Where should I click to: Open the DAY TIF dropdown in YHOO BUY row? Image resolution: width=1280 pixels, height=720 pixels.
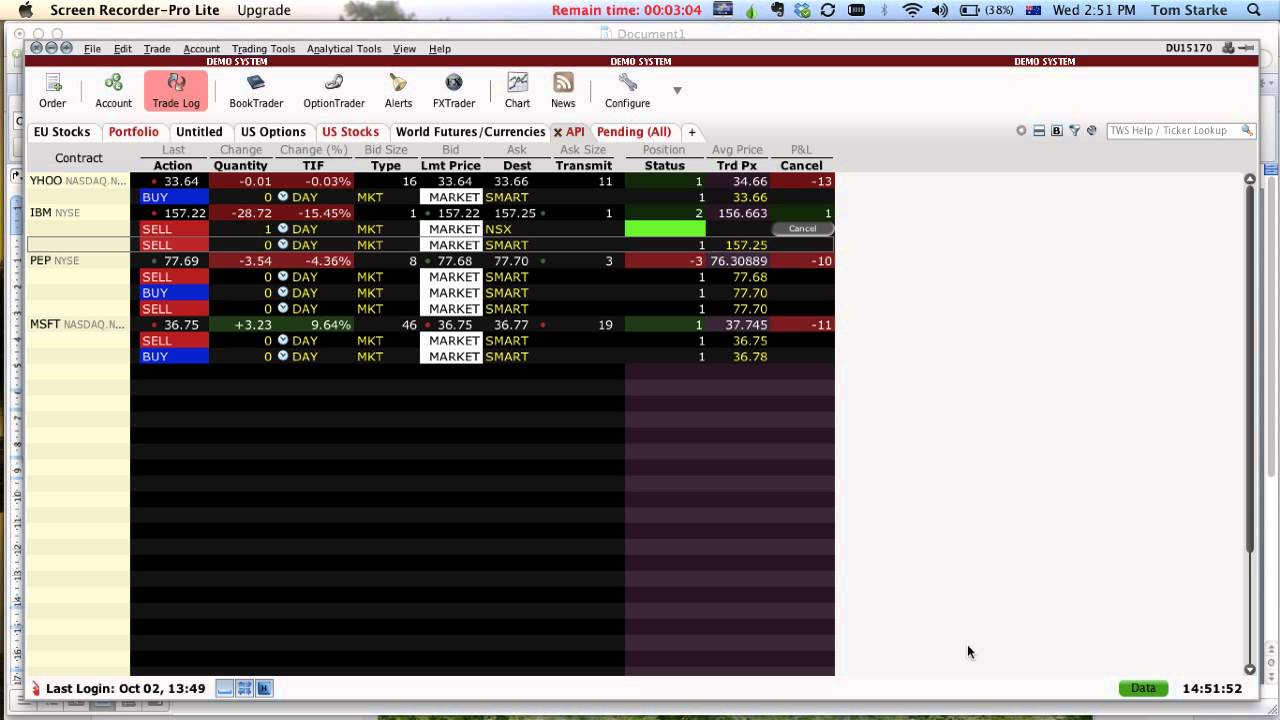pyautogui.click(x=283, y=197)
